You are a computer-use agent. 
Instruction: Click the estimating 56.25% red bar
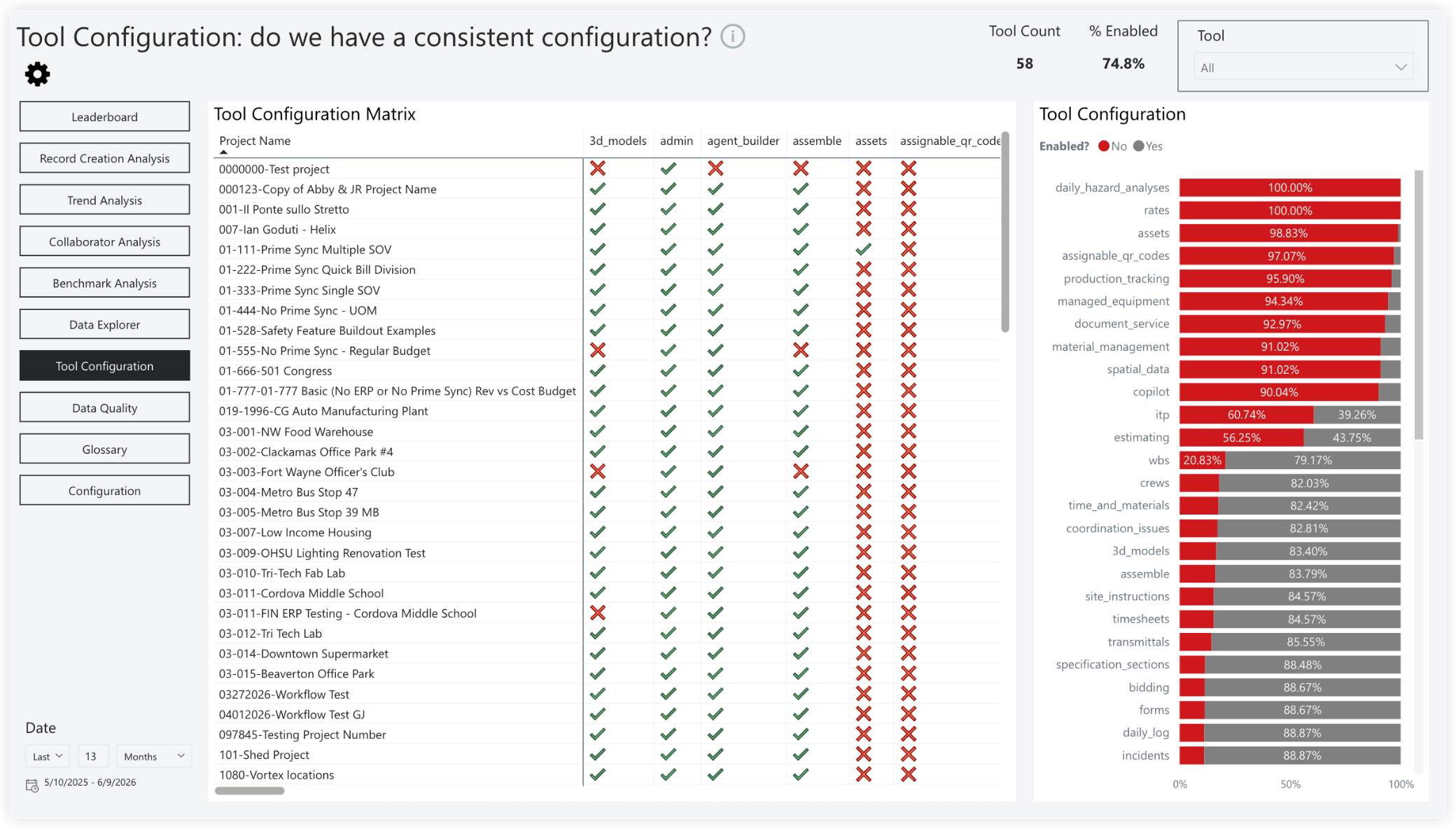[1241, 438]
